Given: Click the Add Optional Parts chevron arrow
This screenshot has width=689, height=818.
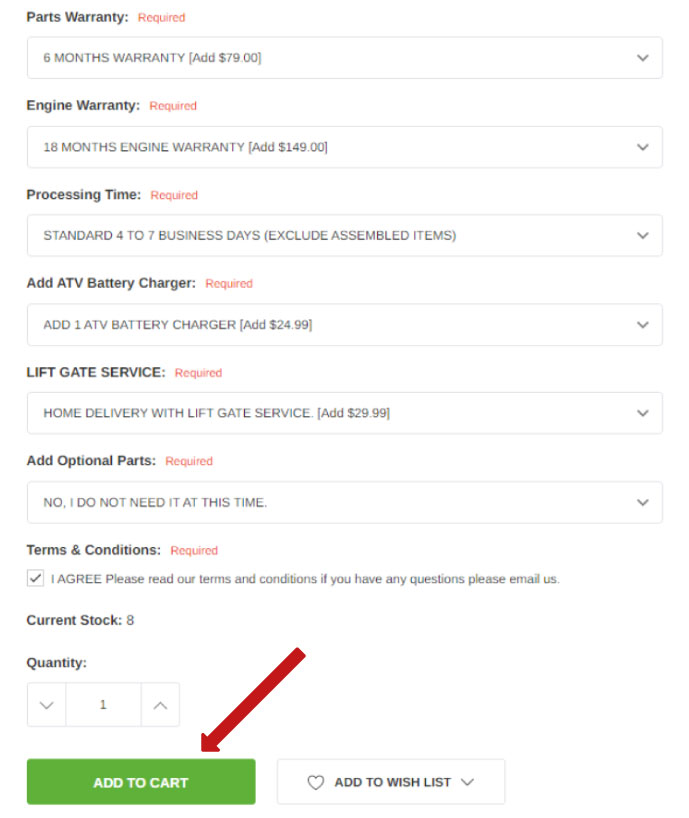Looking at the screenshot, I should (x=643, y=502).
